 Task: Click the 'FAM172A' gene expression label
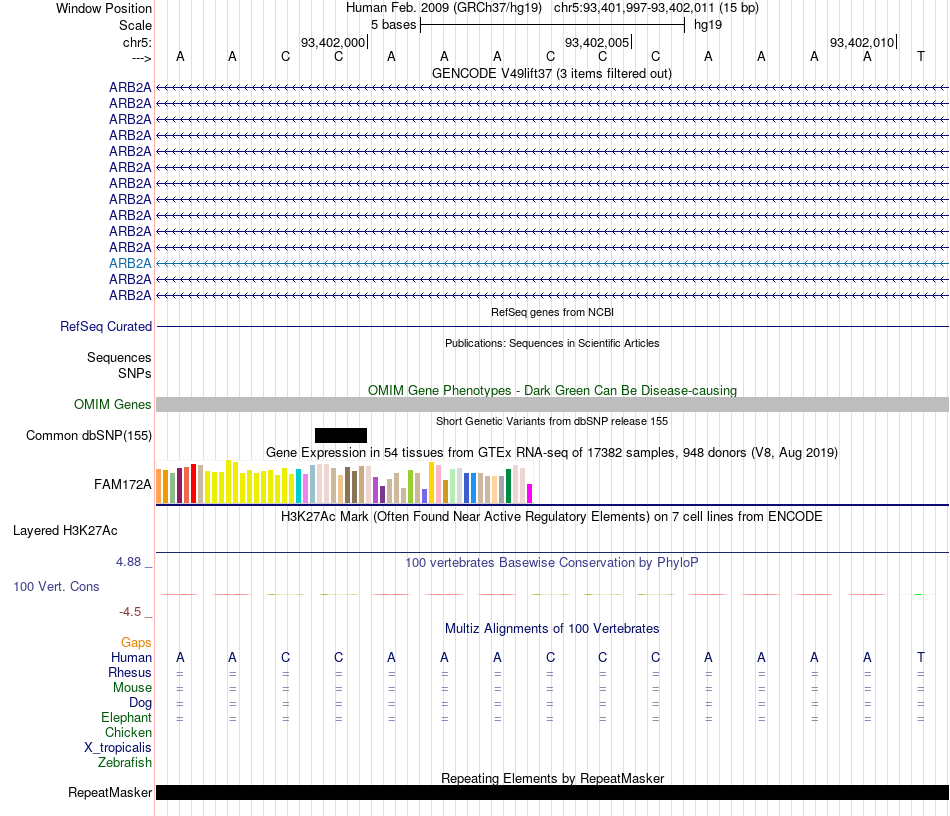pyautogui.click(x=122, y=484)
